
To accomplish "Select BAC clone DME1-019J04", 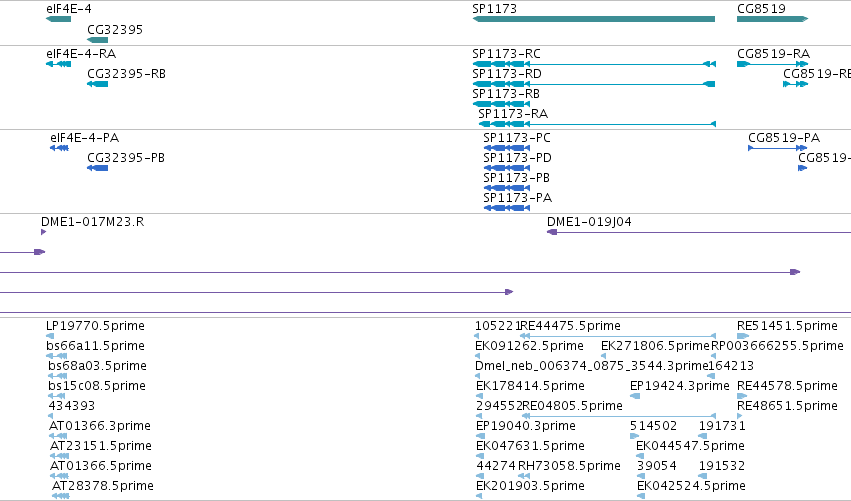I will (699, 232).
